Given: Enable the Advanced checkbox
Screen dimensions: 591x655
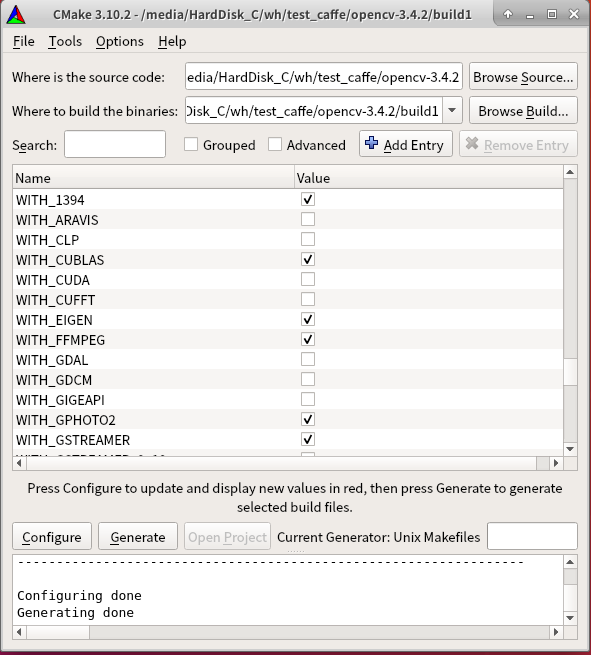Looking at the screenshot, I should tap(274, 144).
